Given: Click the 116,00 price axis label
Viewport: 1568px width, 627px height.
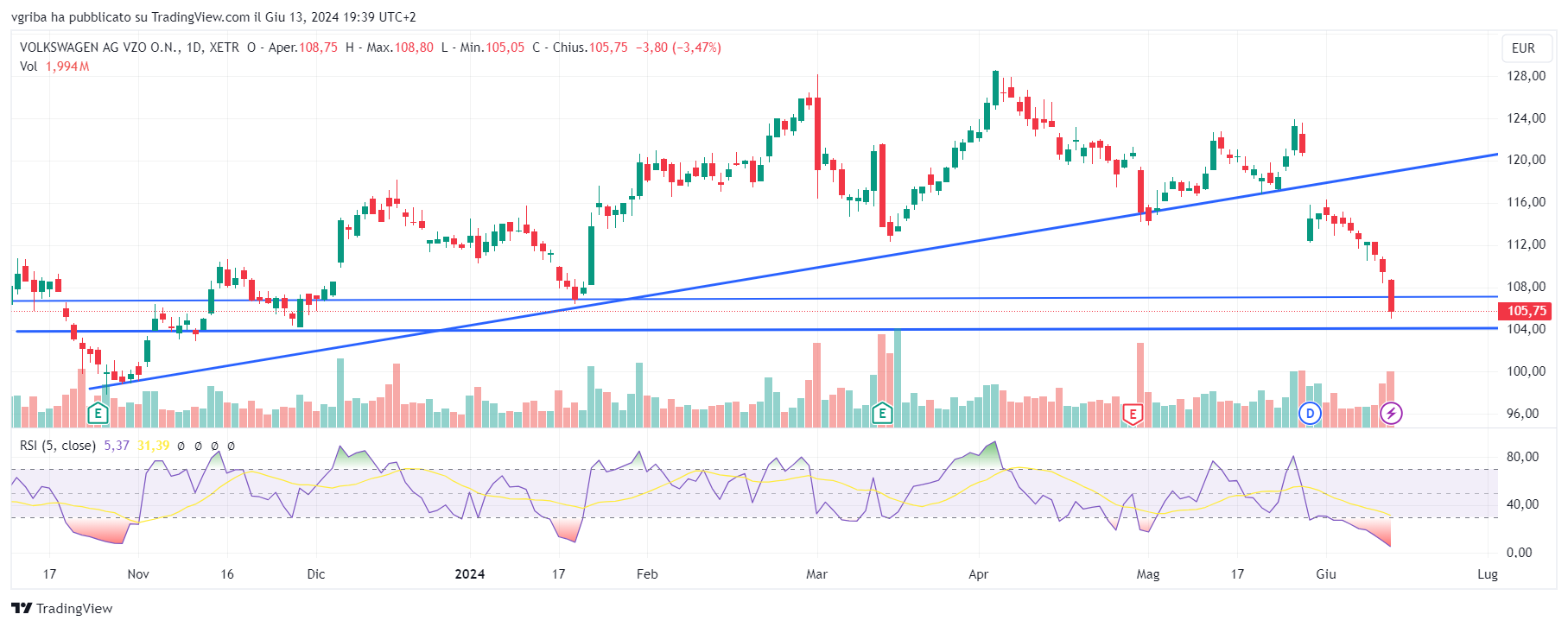Looking at the screenshot, I should coord(1526,202).
